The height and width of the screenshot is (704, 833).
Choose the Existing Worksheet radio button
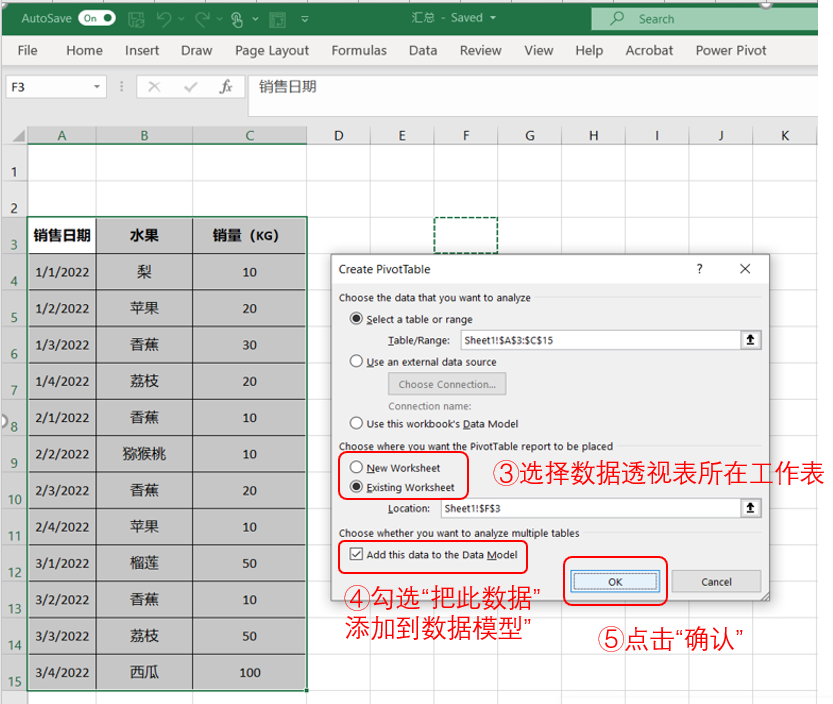[356, 486]
